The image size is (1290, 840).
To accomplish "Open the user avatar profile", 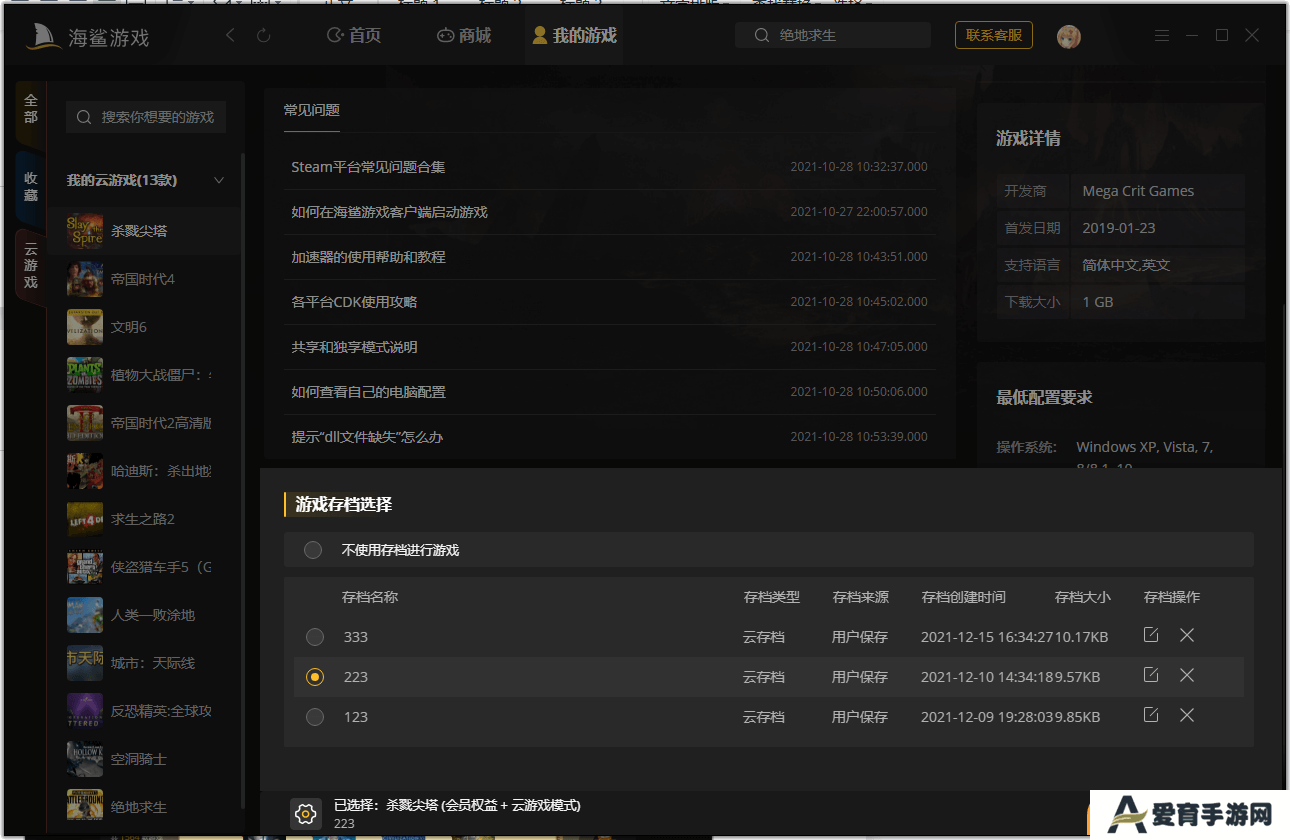I will (x=1068, y=36).
